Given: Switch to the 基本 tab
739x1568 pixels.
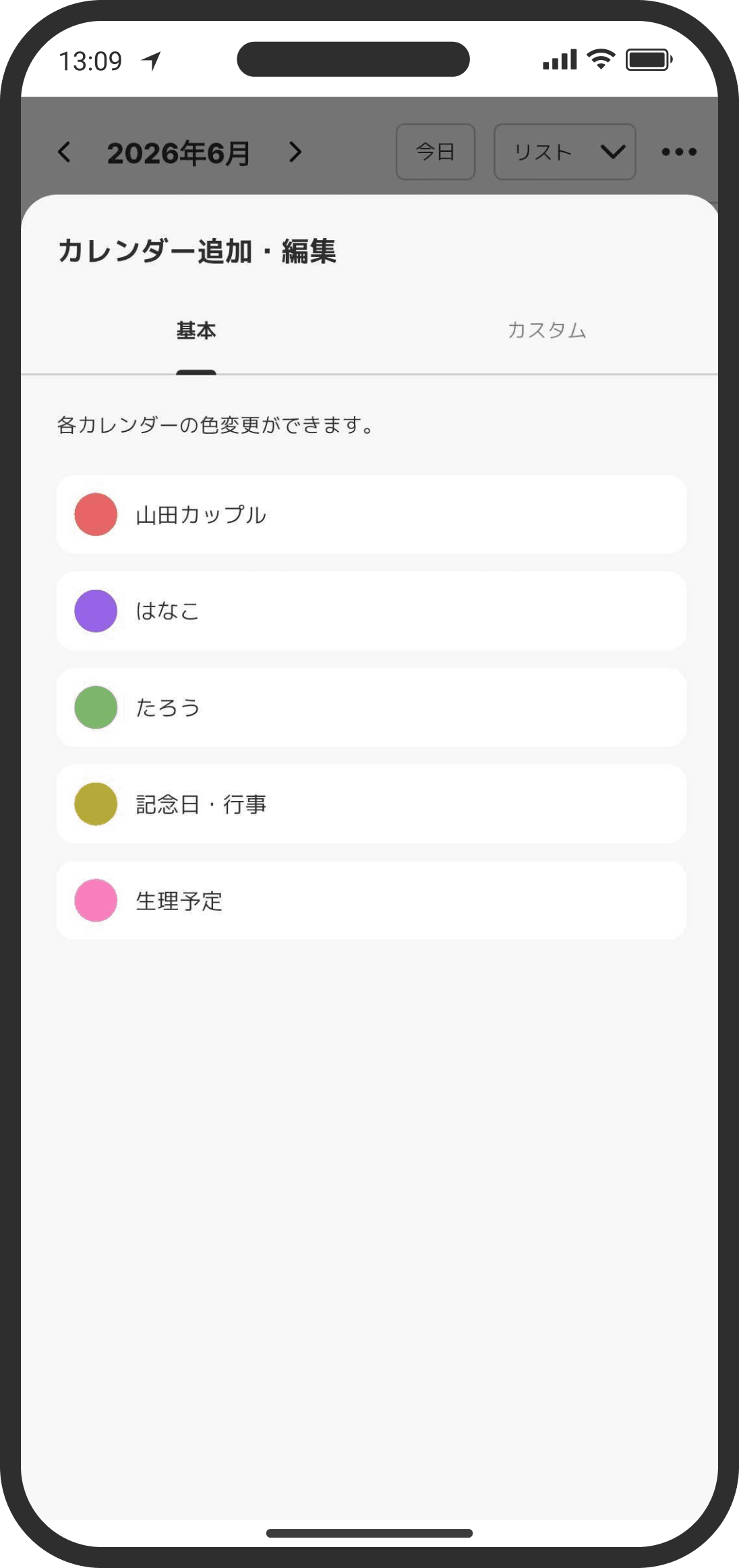Looking at the screenshot, I should 196,331.
